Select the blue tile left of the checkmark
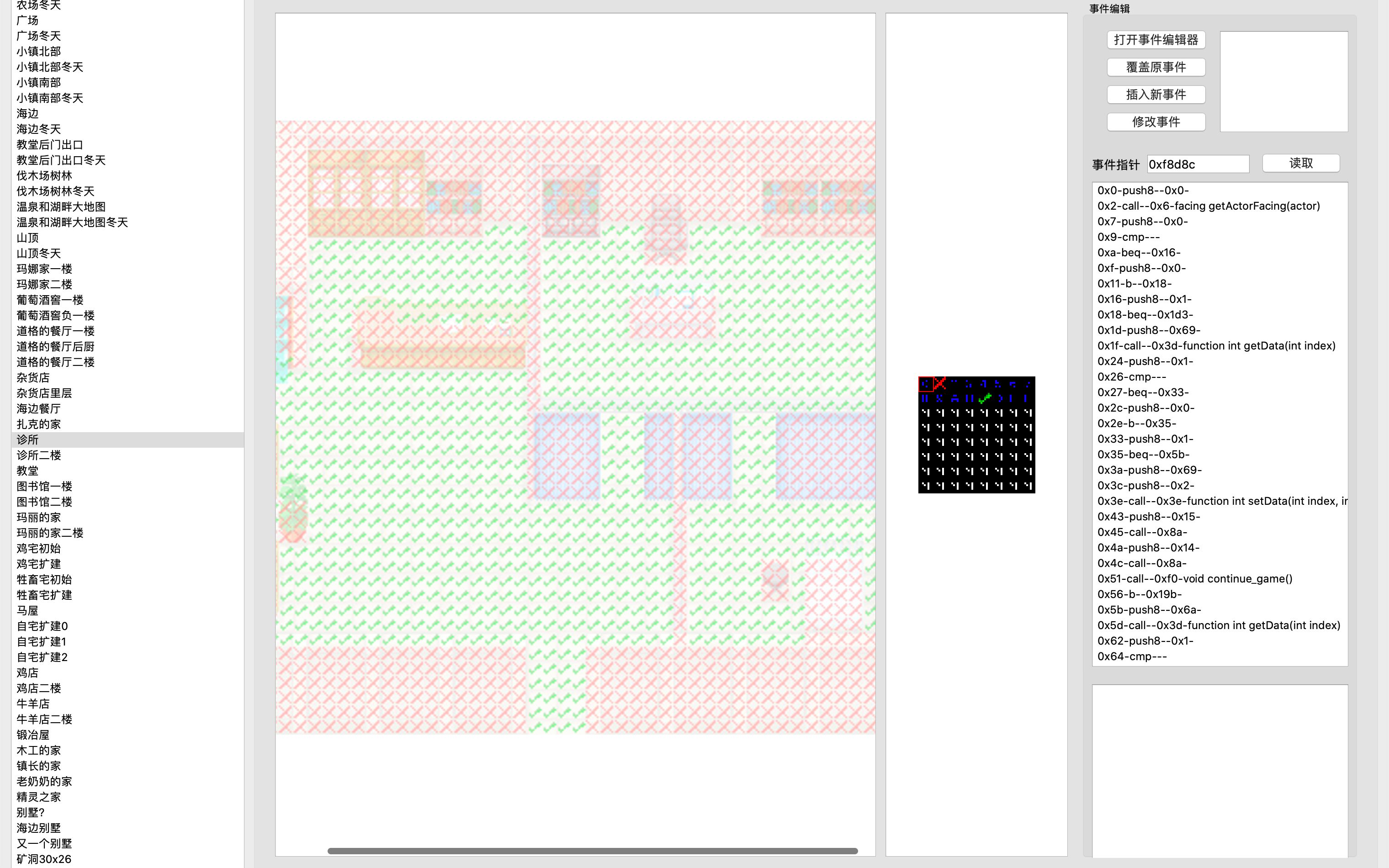 pos(970,398)
